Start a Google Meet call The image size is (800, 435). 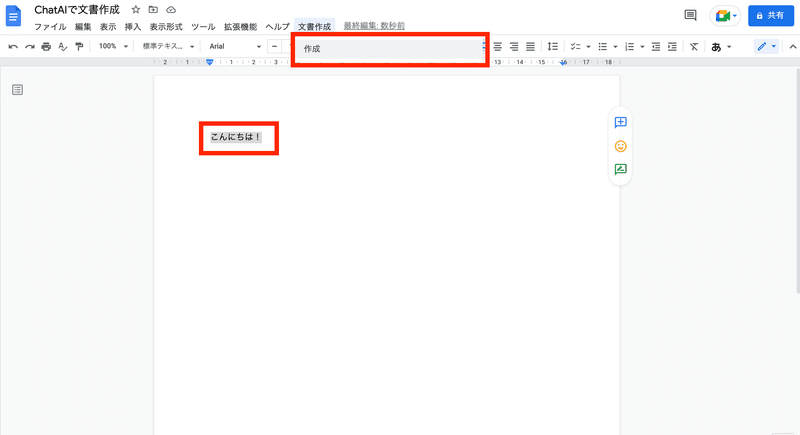[x=725, y=16]
